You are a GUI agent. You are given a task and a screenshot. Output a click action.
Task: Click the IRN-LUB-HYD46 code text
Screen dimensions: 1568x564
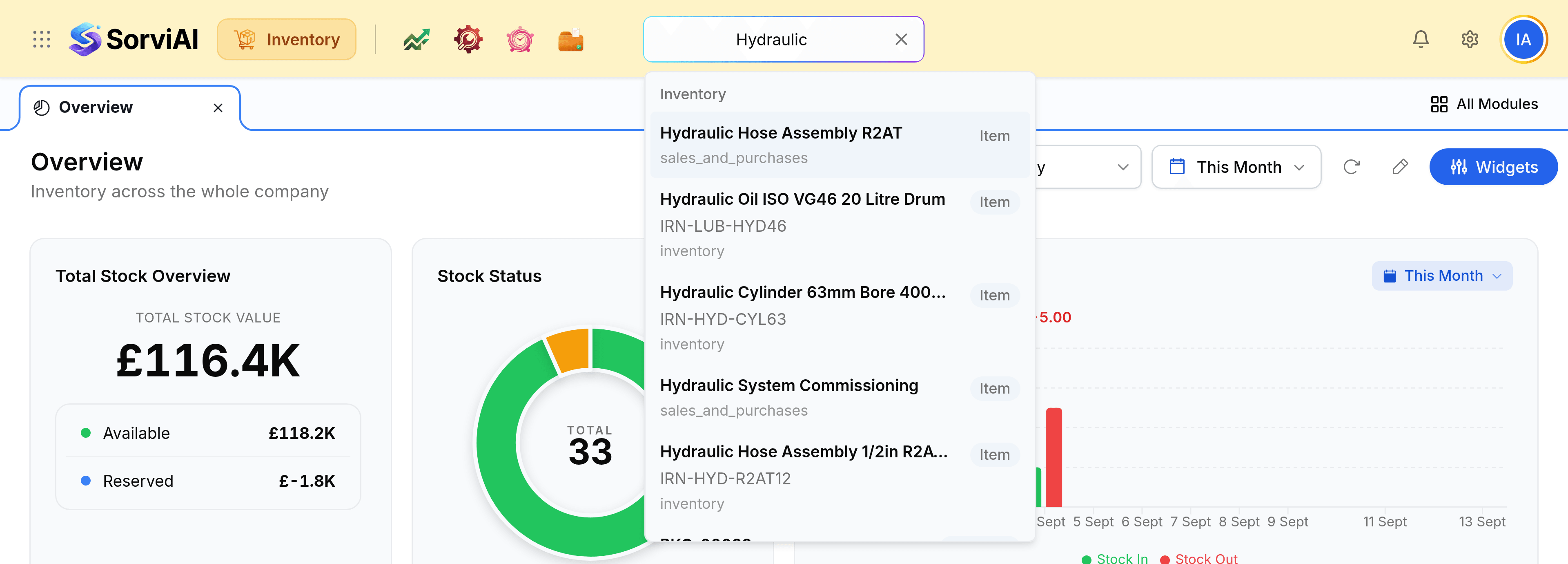722,226
